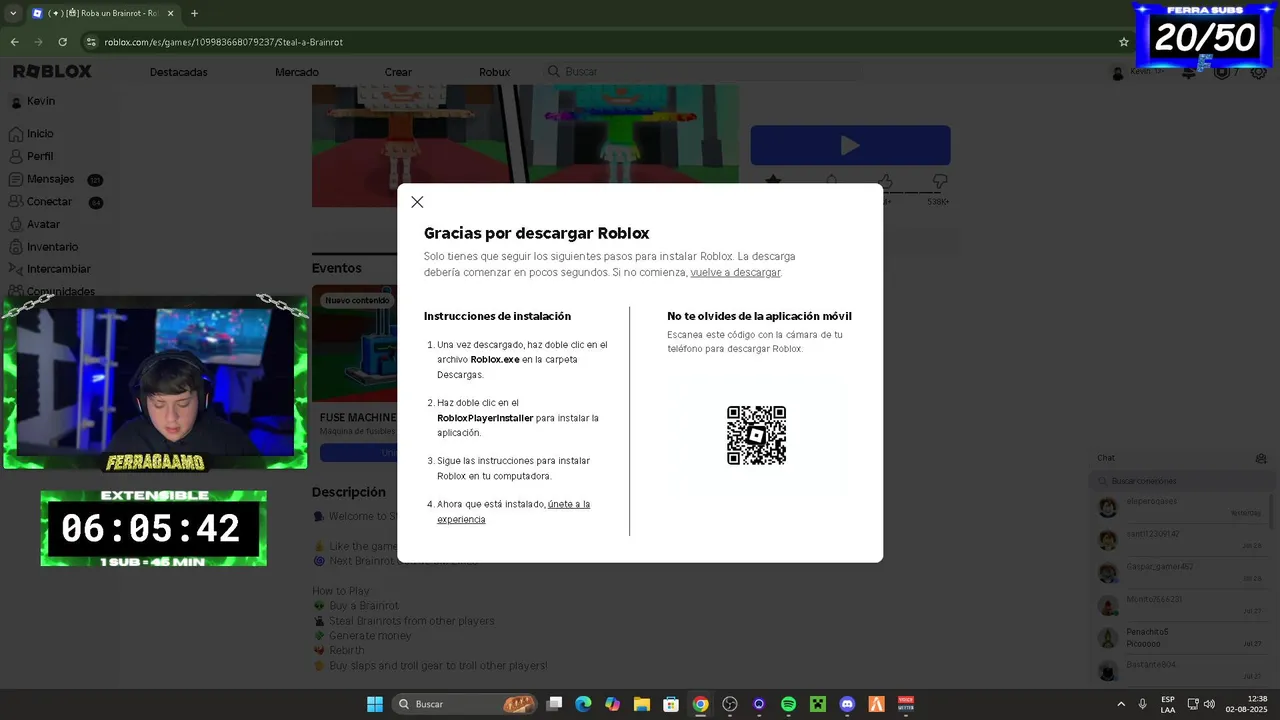Click the Roblox logo in the header
This screenshot has height=720, width=1280.
[52, 72]
